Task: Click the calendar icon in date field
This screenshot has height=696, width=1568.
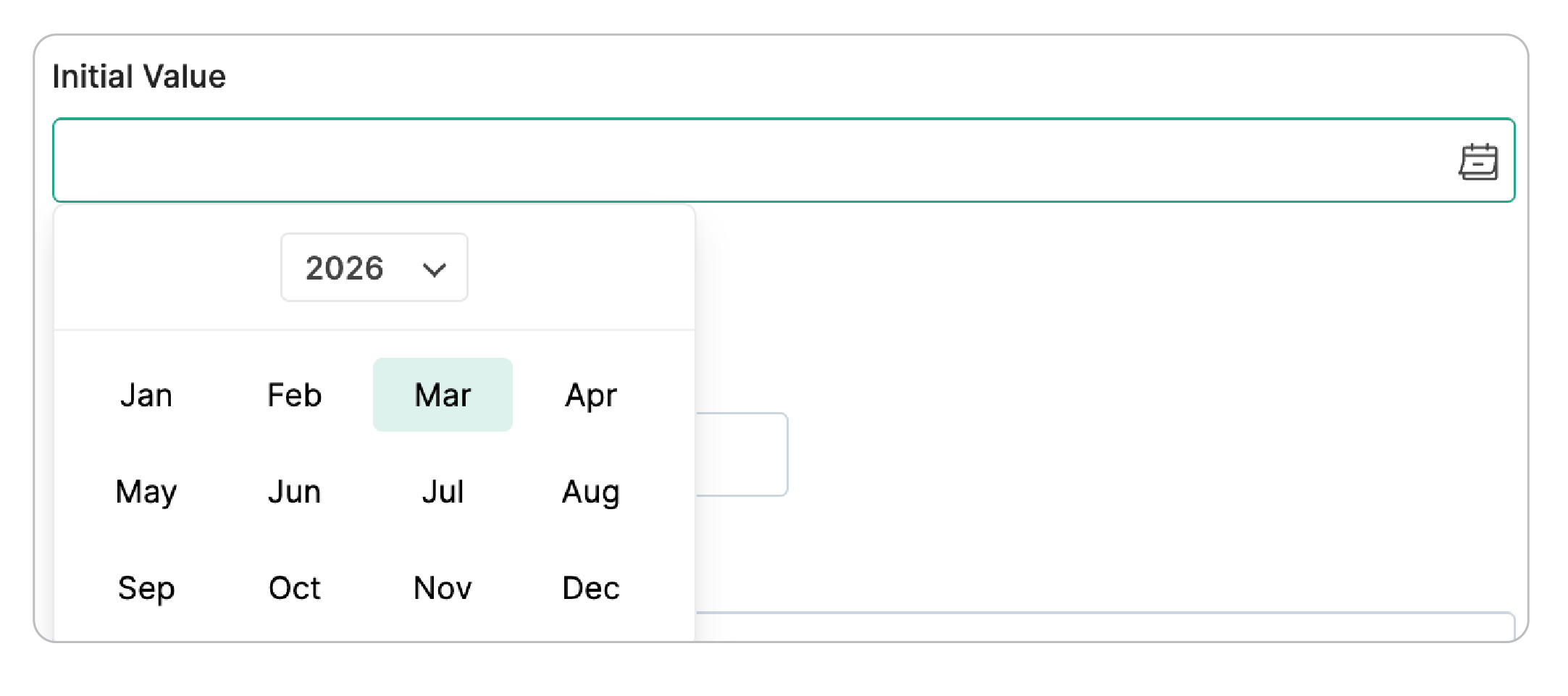Action: [x=1477, y=162]
